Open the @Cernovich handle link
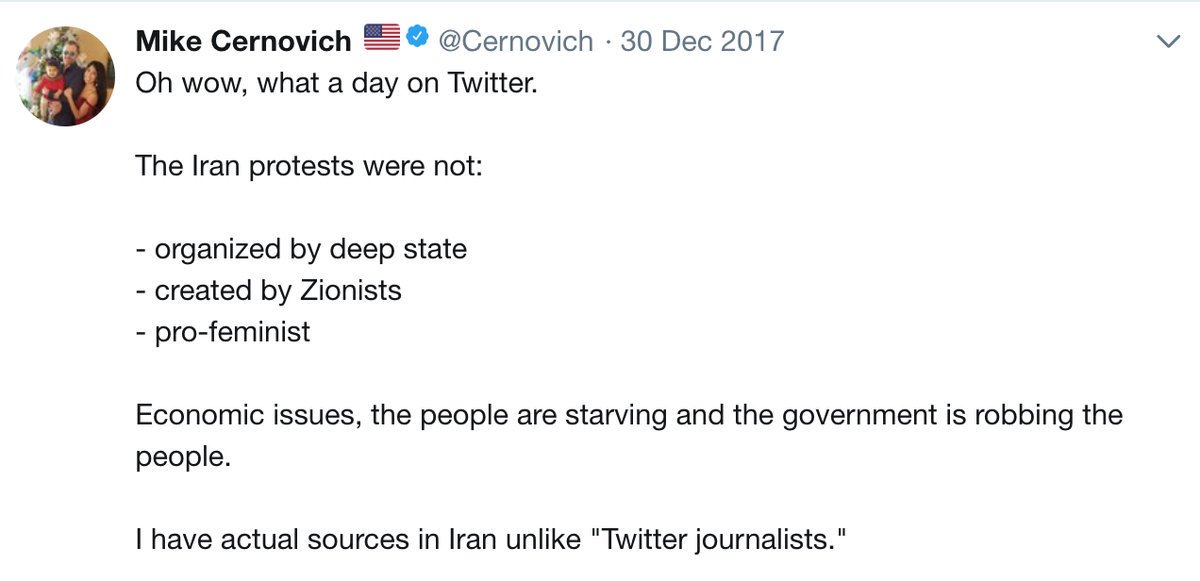Viewport: 1200px width, 581px height. tap(516, 41)
